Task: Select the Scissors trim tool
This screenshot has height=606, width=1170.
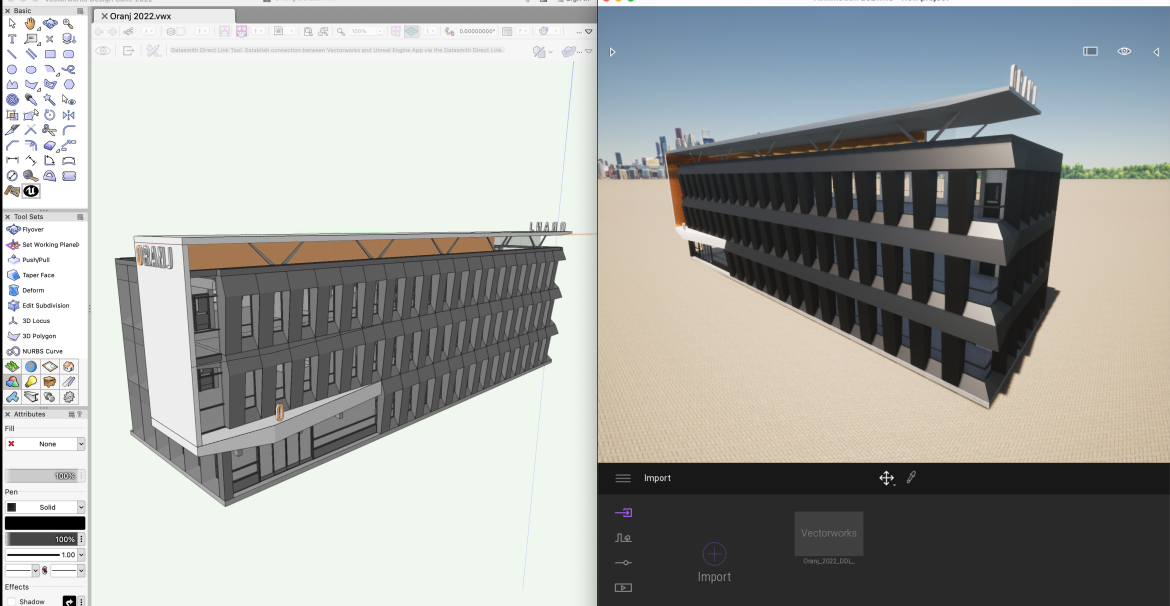Action: tap(50, 130)
